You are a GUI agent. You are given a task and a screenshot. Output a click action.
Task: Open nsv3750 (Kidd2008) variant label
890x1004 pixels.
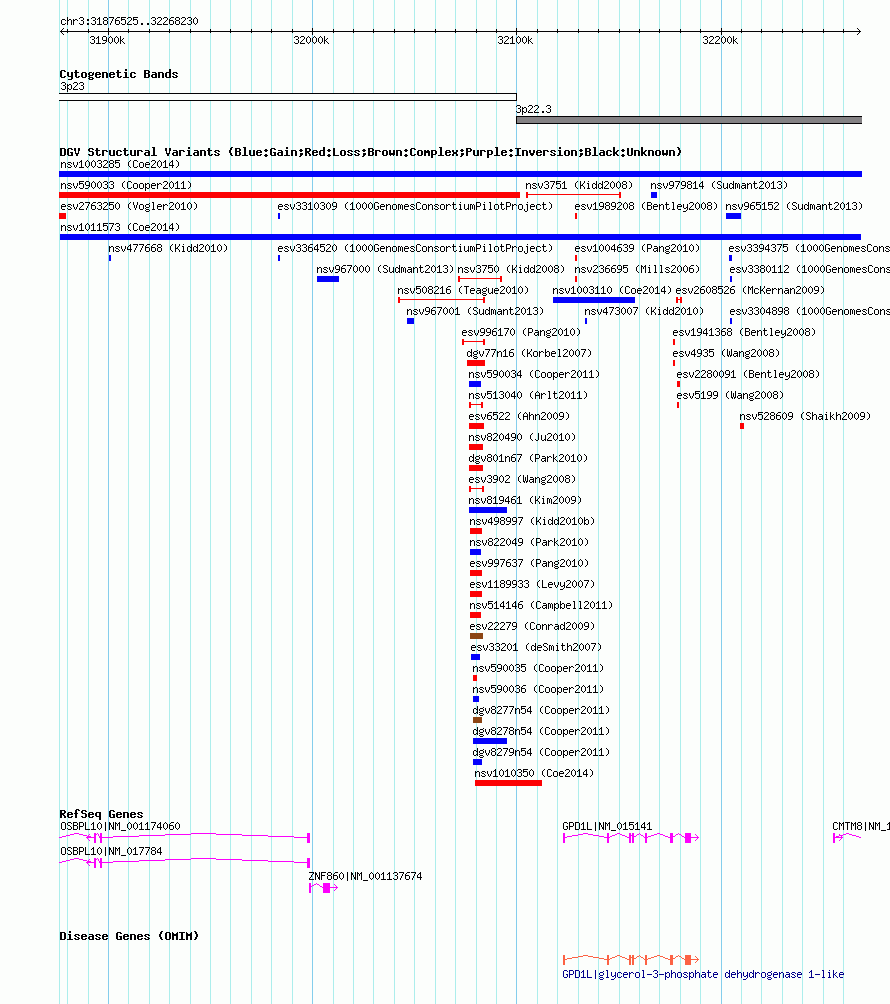511,270
